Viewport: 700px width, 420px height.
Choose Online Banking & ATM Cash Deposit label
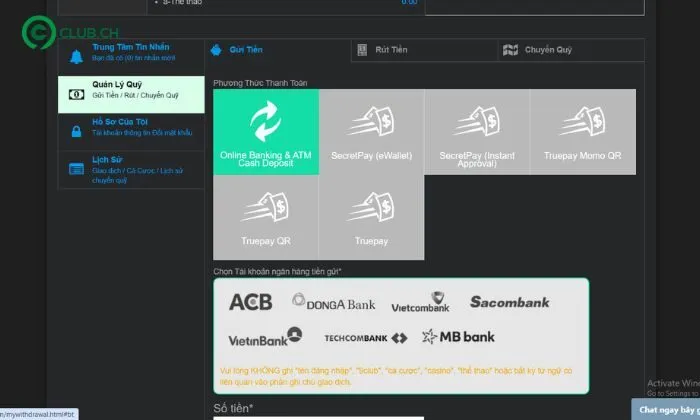tap(266, 159)
